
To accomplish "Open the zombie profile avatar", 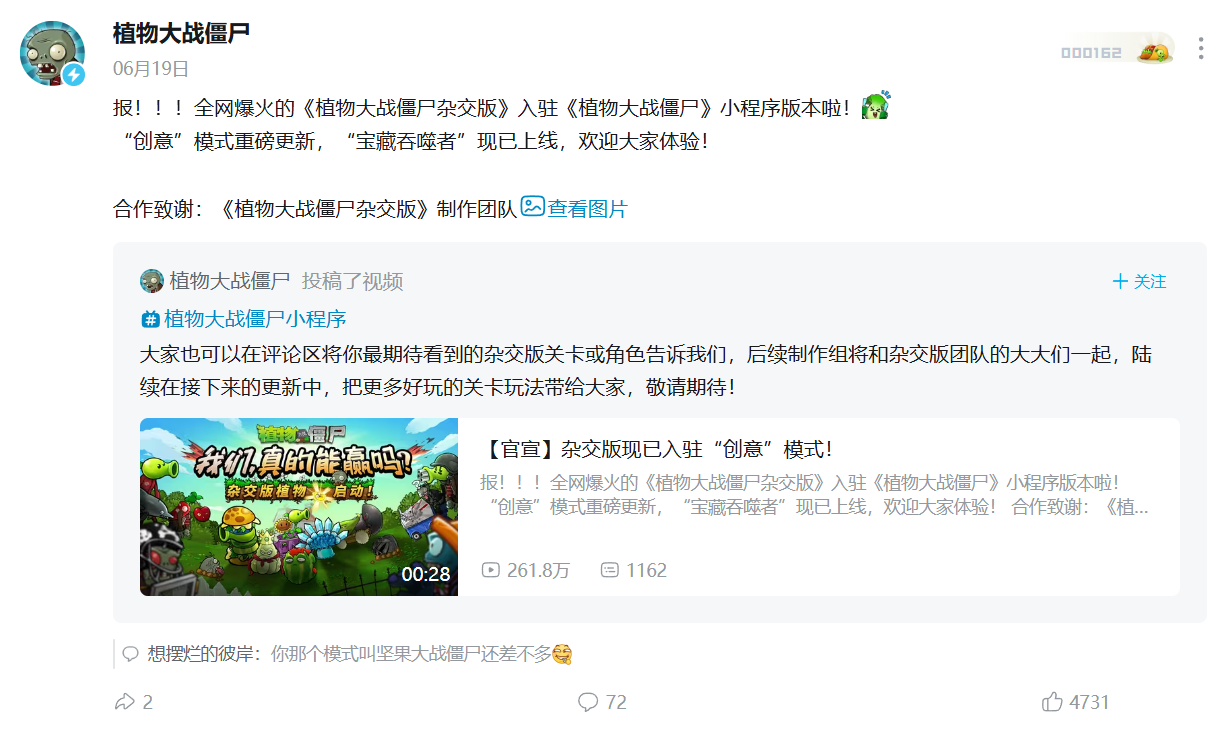I will (52, 53).
